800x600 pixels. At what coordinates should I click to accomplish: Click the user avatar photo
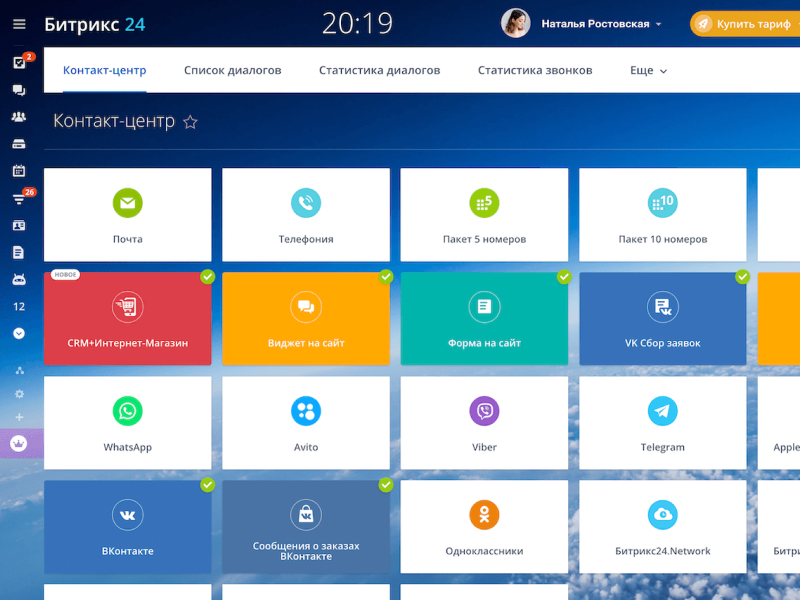tap(515, 23)
